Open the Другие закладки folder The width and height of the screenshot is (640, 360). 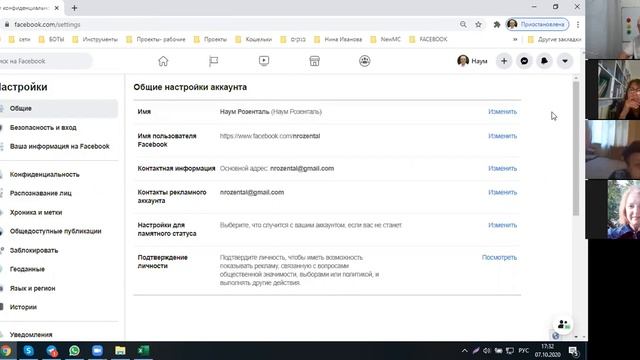click(x=554, y=39)
